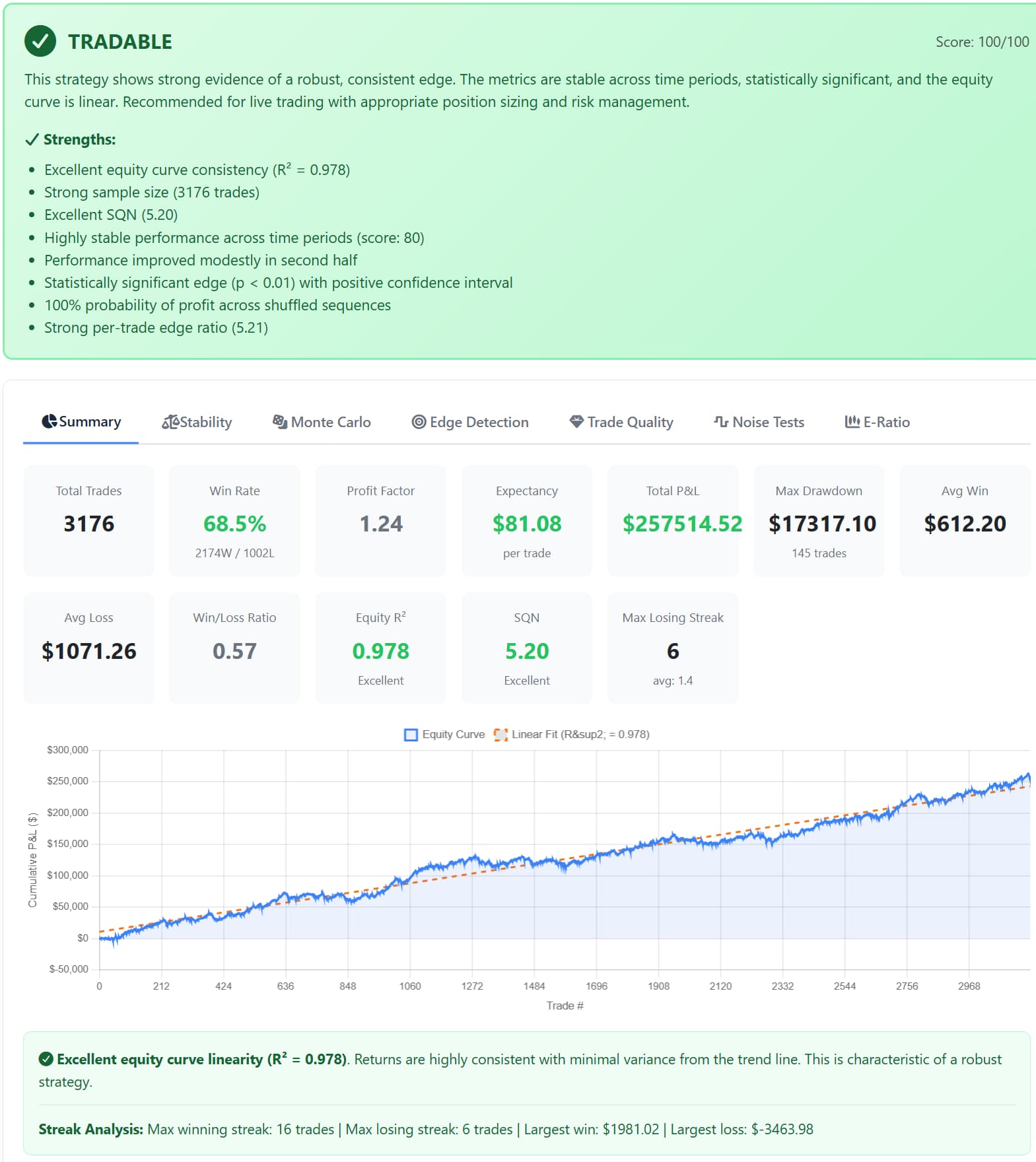
Task: Click the green TRADABLE checkmark icon
Action: pyautogui.click(x=40, y=41)
